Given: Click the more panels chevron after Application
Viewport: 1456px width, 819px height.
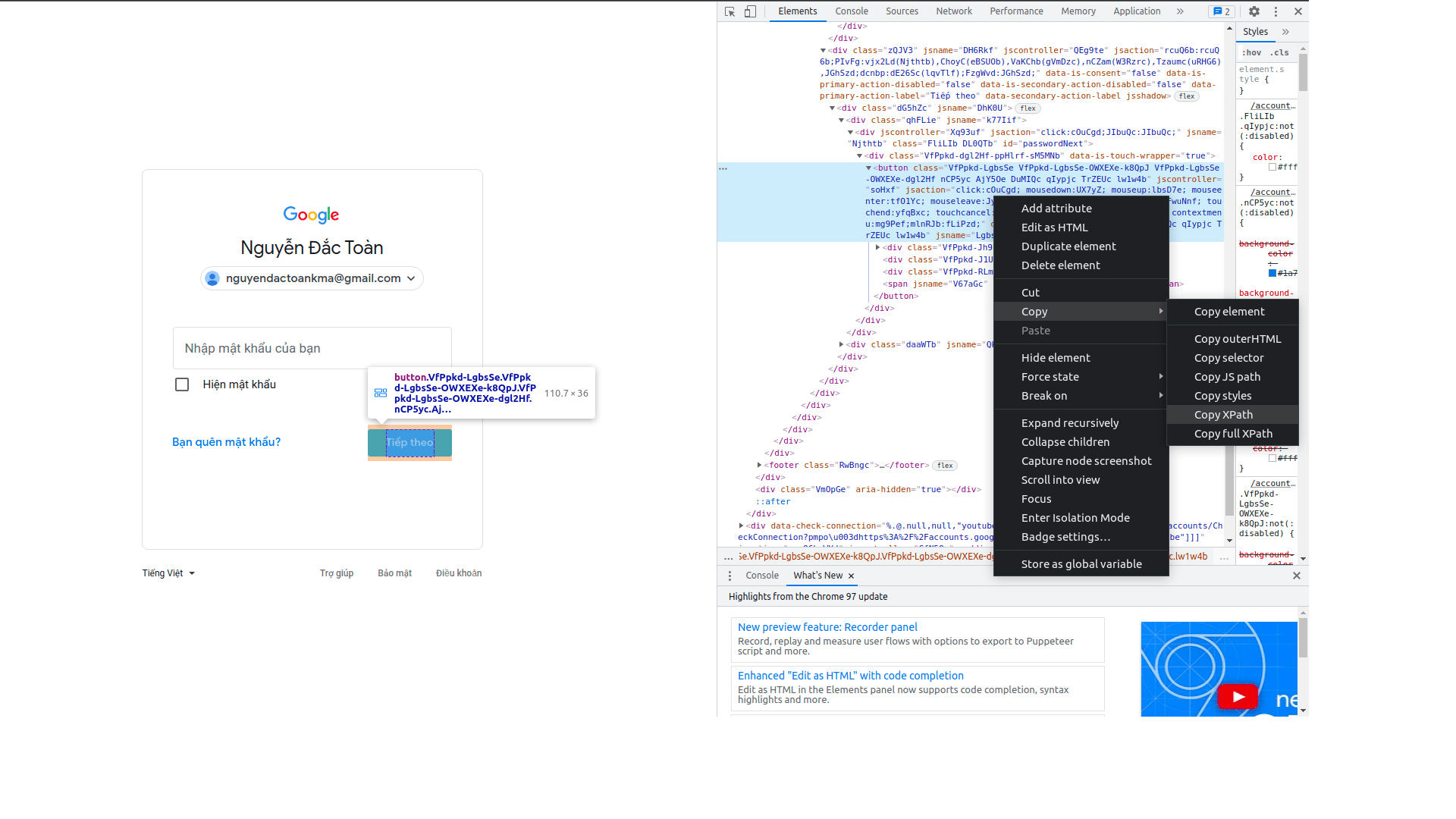Looking at the screenshot, I should tap(1179, 11).
